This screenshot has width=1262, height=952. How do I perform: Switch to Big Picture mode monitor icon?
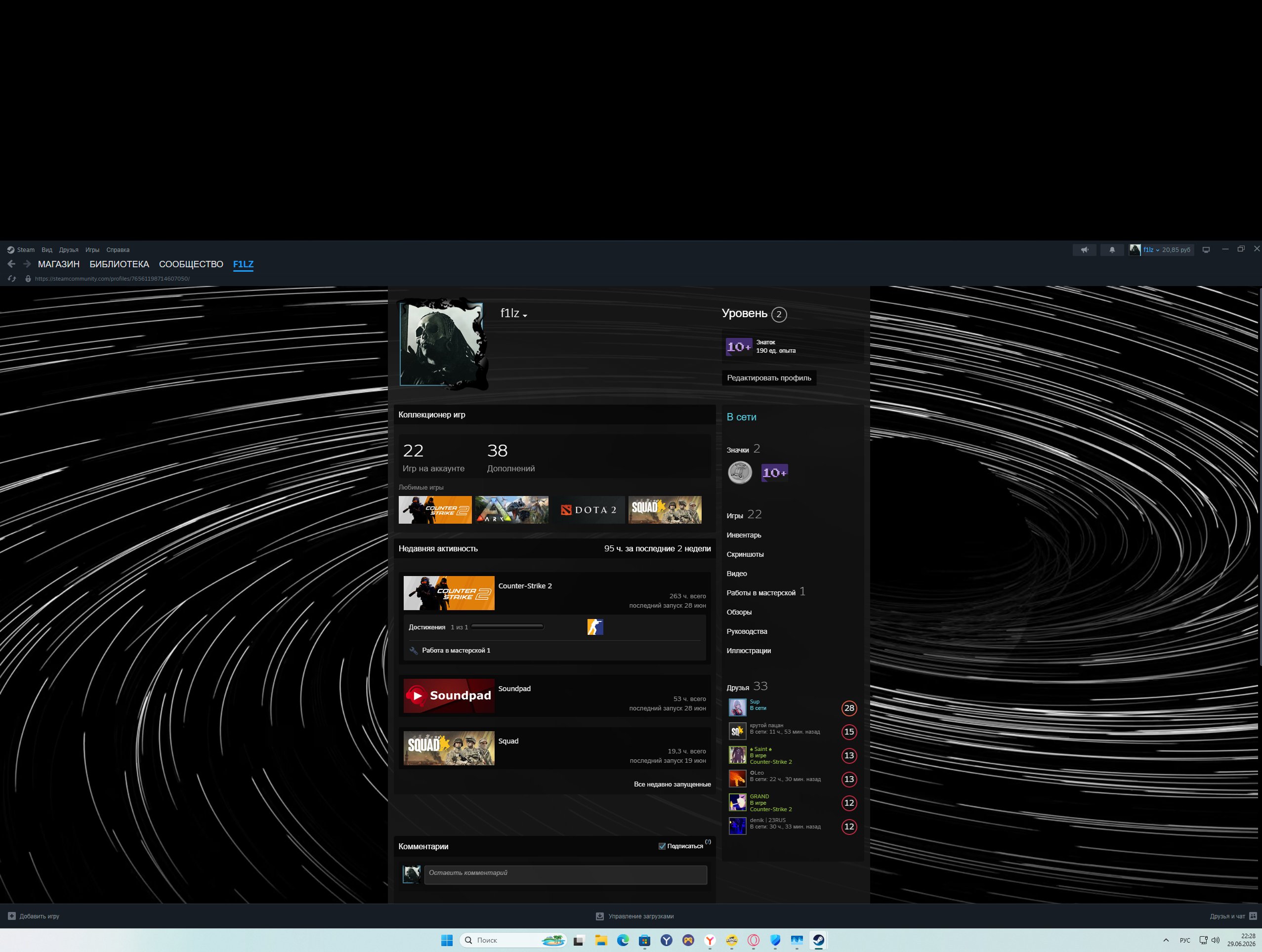1206,250
